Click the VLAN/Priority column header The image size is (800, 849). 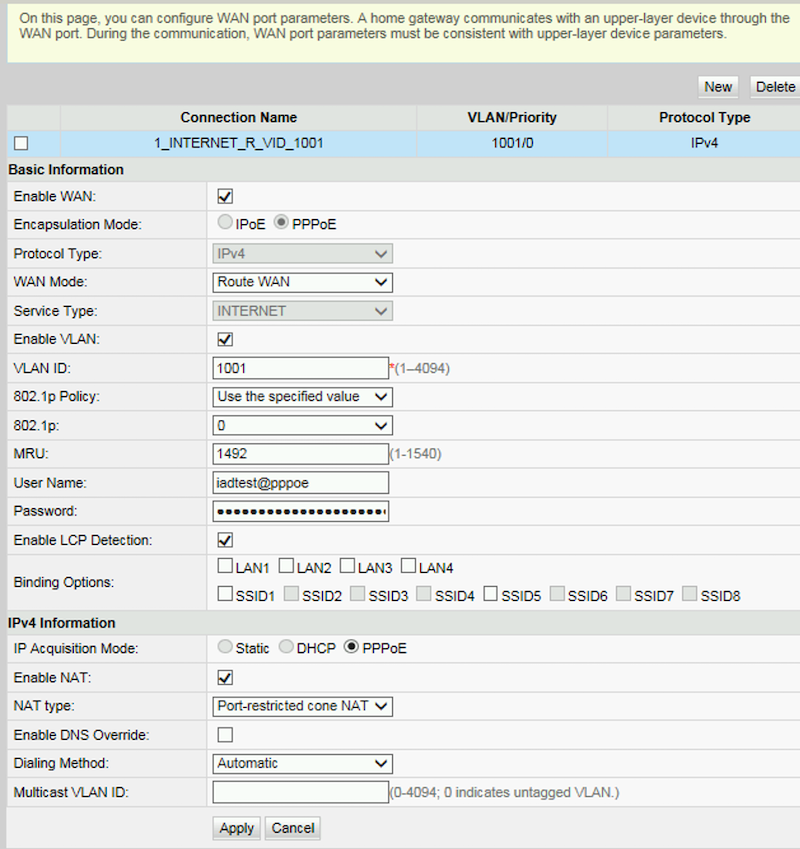tap(512, 117)
